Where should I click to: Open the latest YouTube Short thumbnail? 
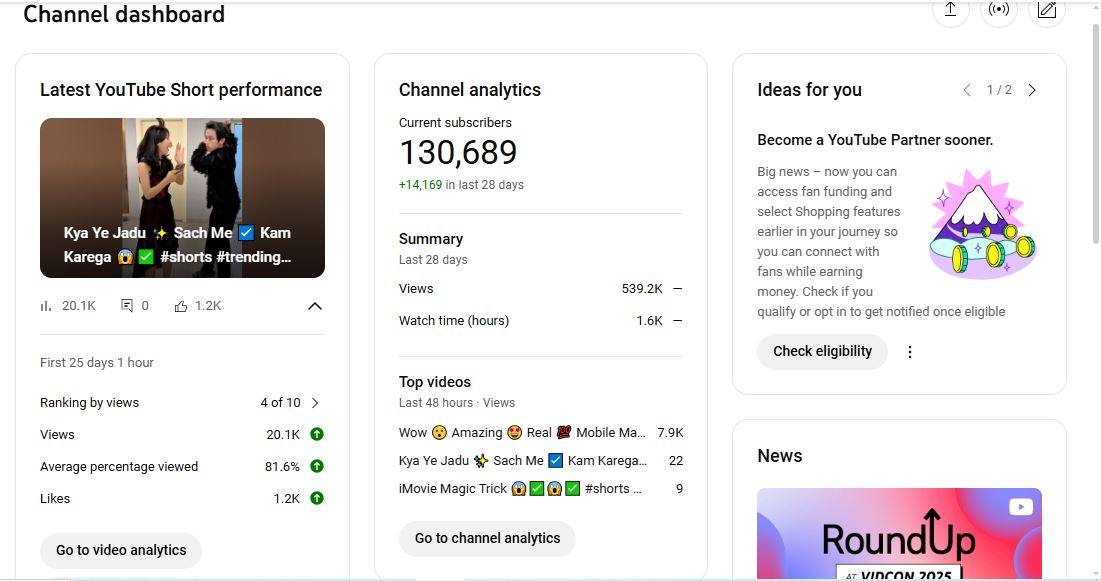[x=182, y=198]
